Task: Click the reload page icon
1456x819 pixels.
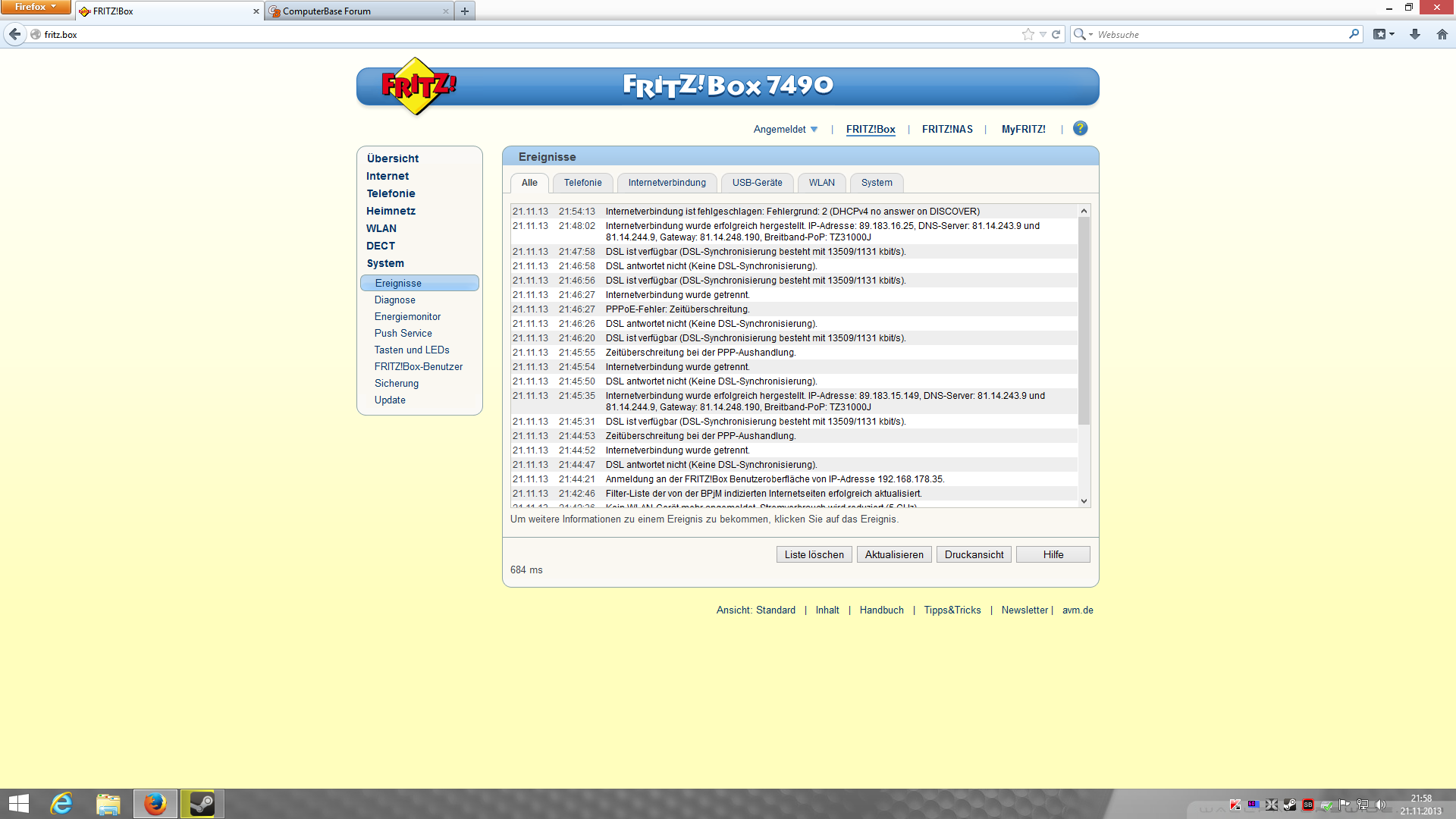Action: click(x=1056, y=34)
